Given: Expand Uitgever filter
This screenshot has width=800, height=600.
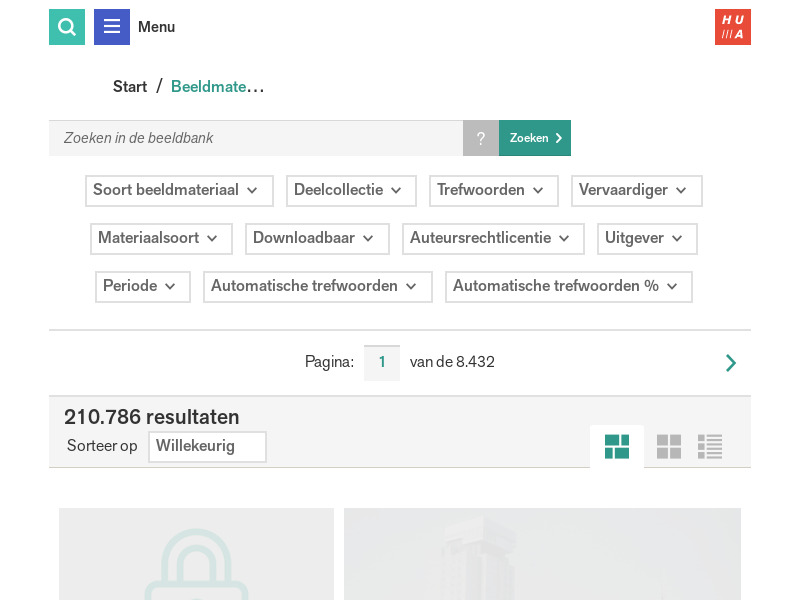Looking at the screenshot, I should (x=647, y=239).
